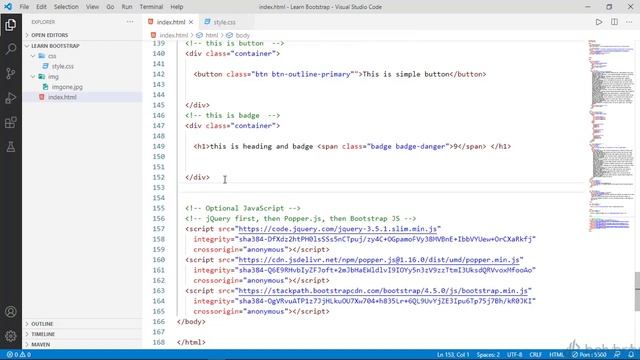Click the notifications bell in status bar
640x360 pixels.
pyautogui.click(x=631, y=355)
